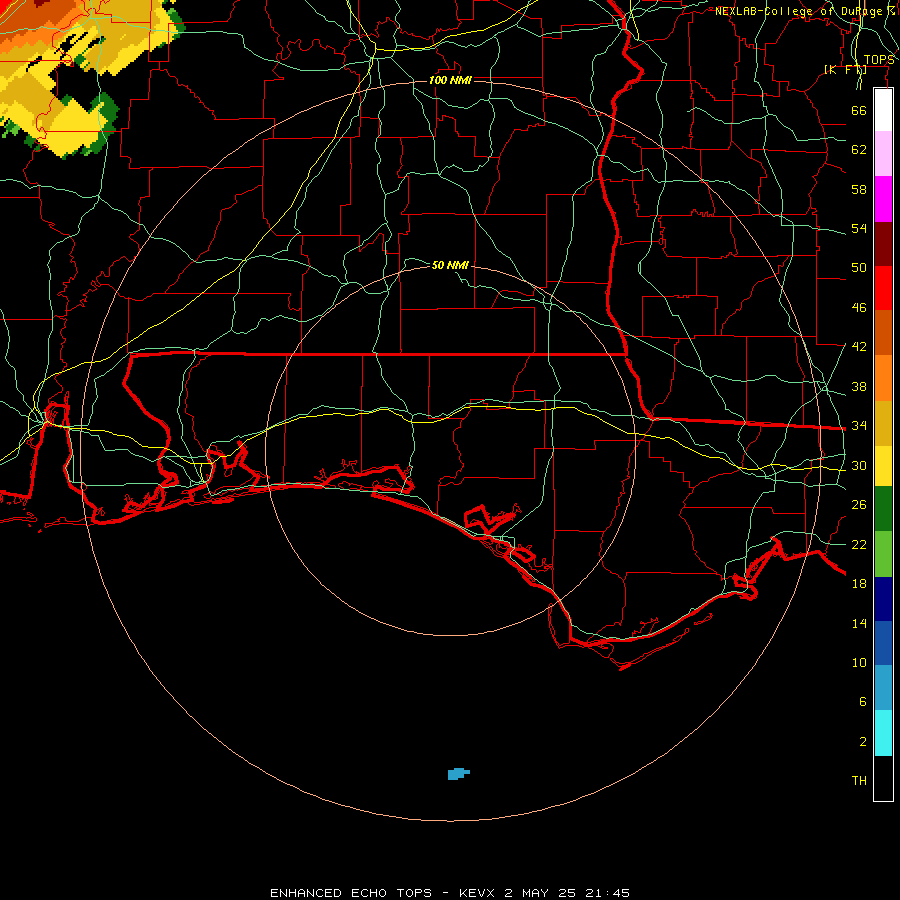The image size is (900, 900).
Task: Click the black TH threshold legend swatch
Action: [883, 778]
